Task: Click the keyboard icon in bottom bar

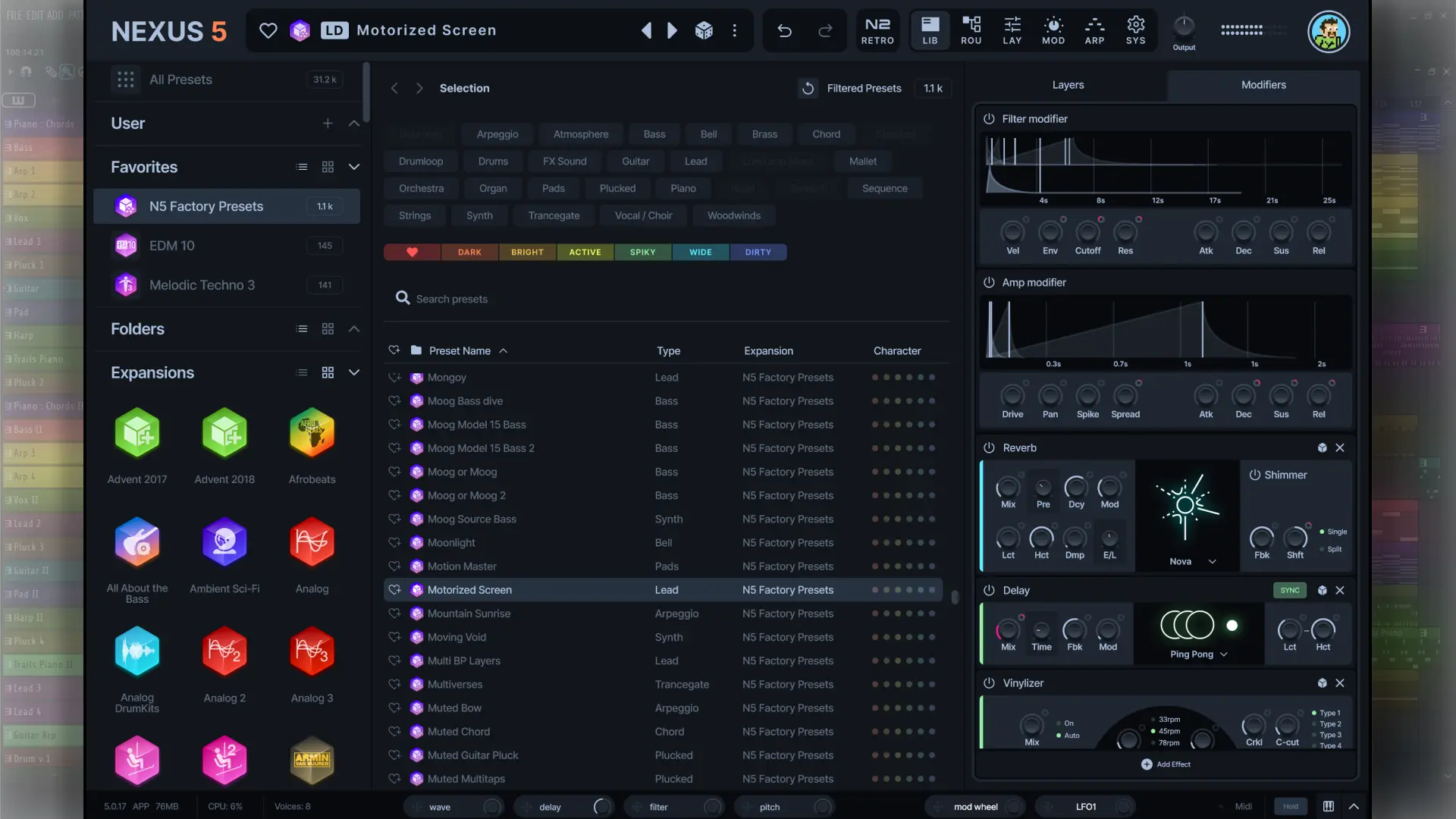Action: tap(1329, 807)
